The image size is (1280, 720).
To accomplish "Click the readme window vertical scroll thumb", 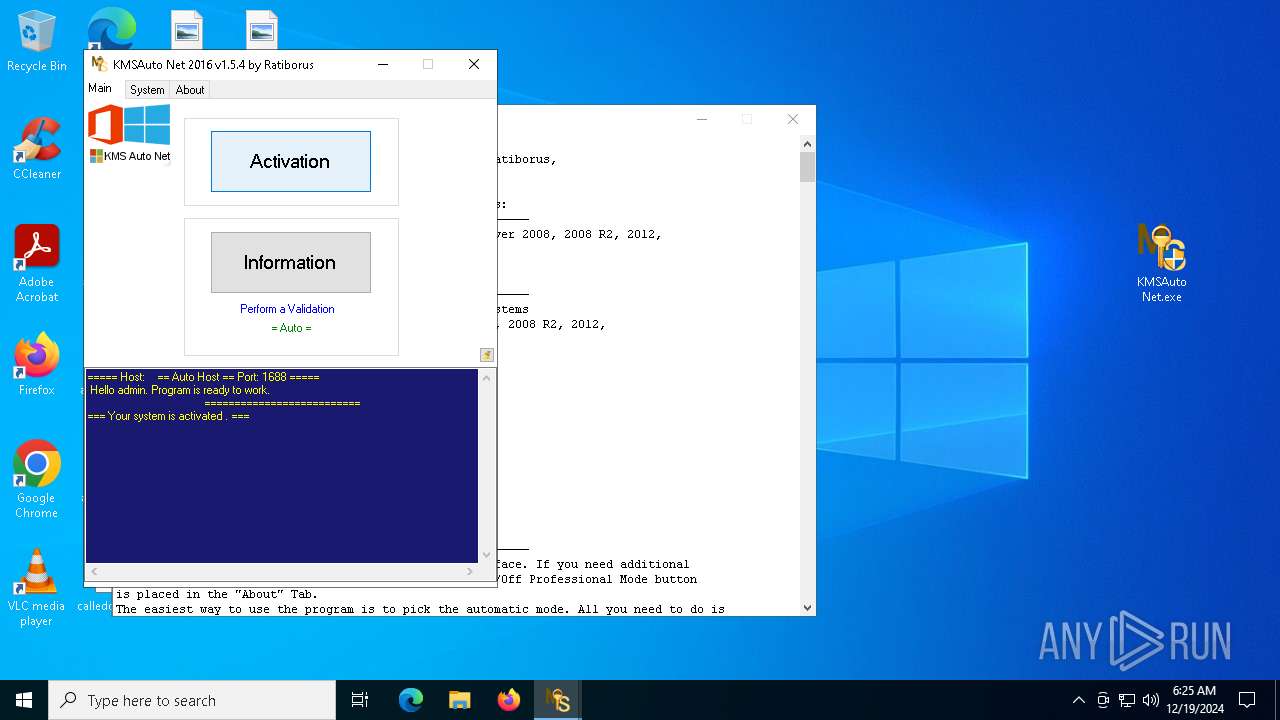I will [x=807, y=167].
